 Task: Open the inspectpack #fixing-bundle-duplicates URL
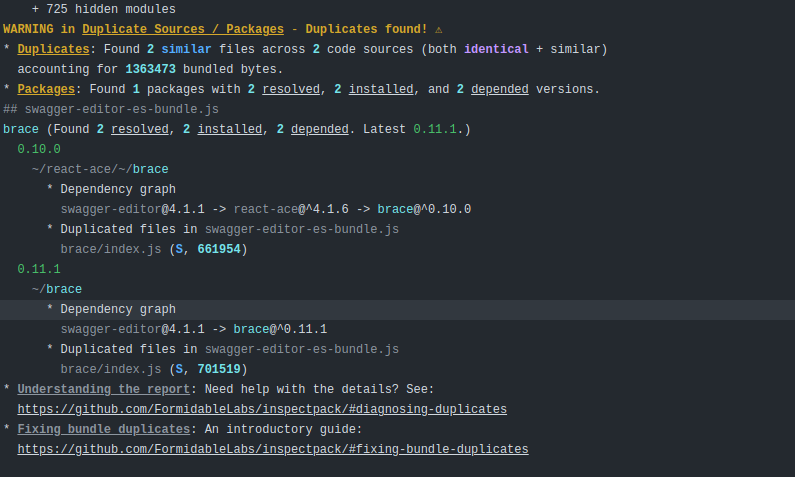point(273,449)
